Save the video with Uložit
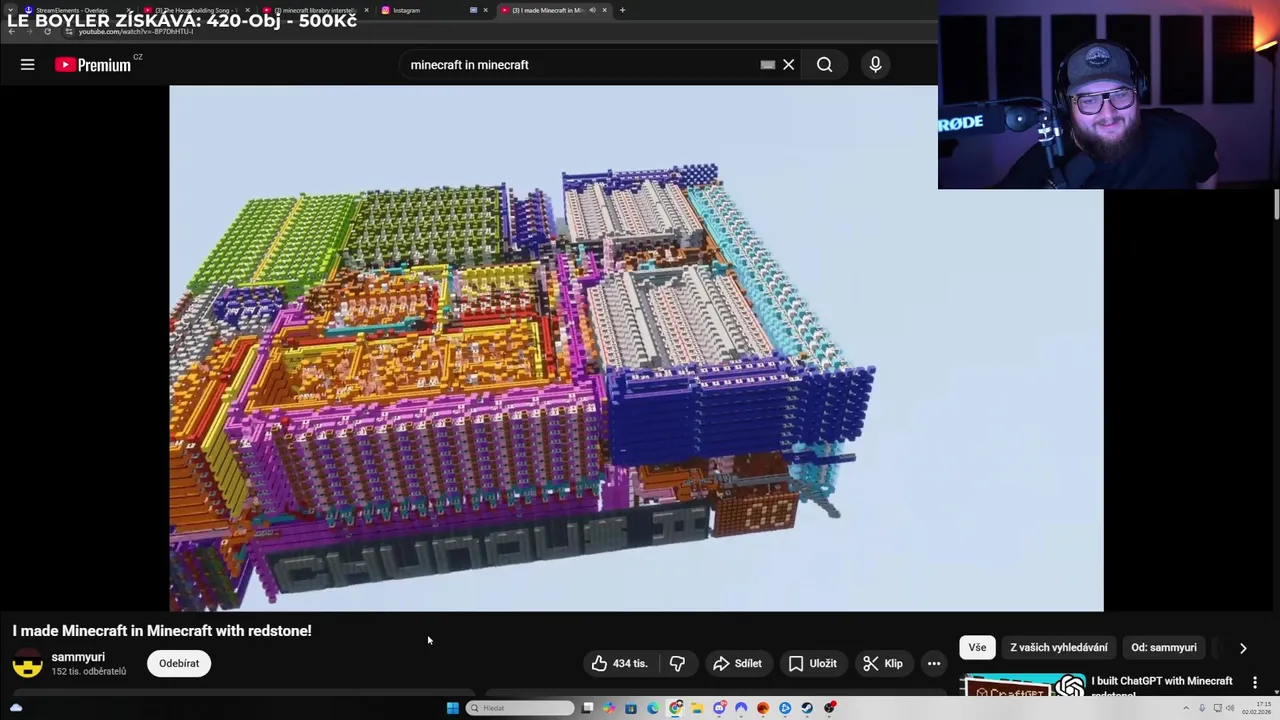The image size is (1280, 720). point(813,663)
